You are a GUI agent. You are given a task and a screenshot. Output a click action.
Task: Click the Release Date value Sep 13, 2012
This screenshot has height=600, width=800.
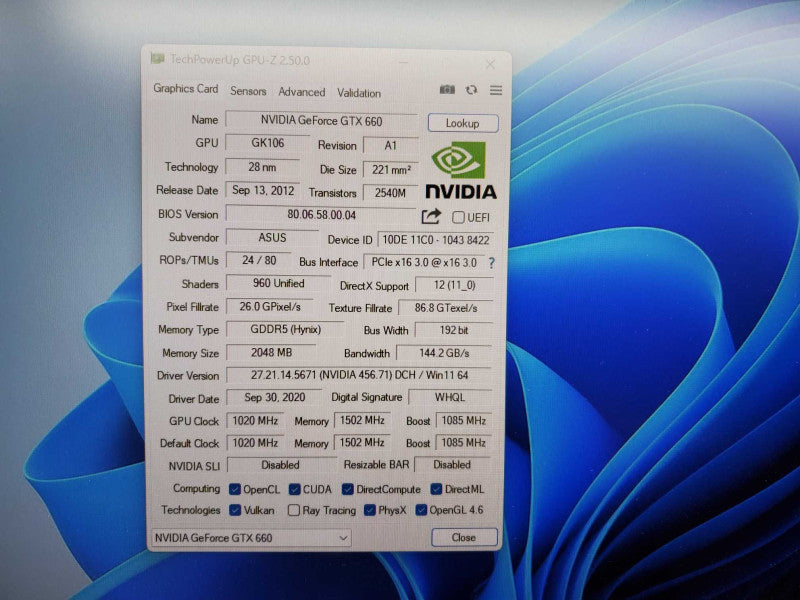tap(263, 191)
